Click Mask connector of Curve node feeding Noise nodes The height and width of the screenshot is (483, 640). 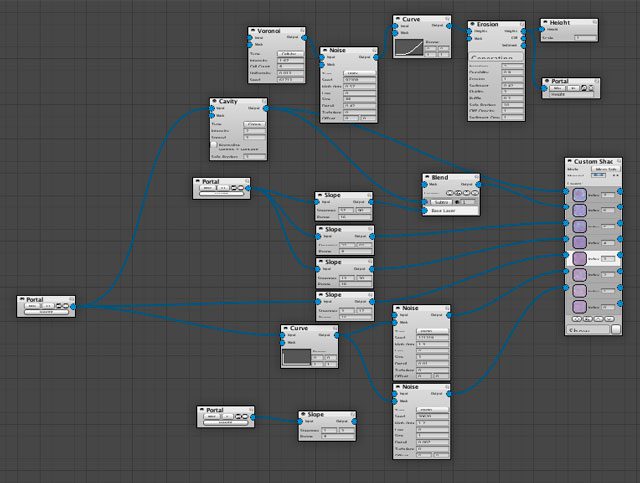pyautogui.click(x=282, y=343)
